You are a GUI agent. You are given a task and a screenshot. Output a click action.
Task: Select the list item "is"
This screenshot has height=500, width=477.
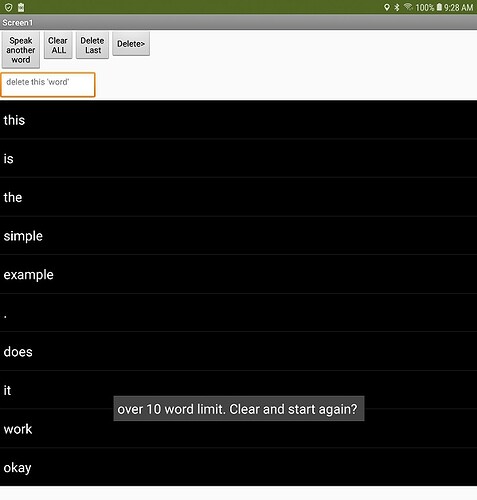(238, 159)
